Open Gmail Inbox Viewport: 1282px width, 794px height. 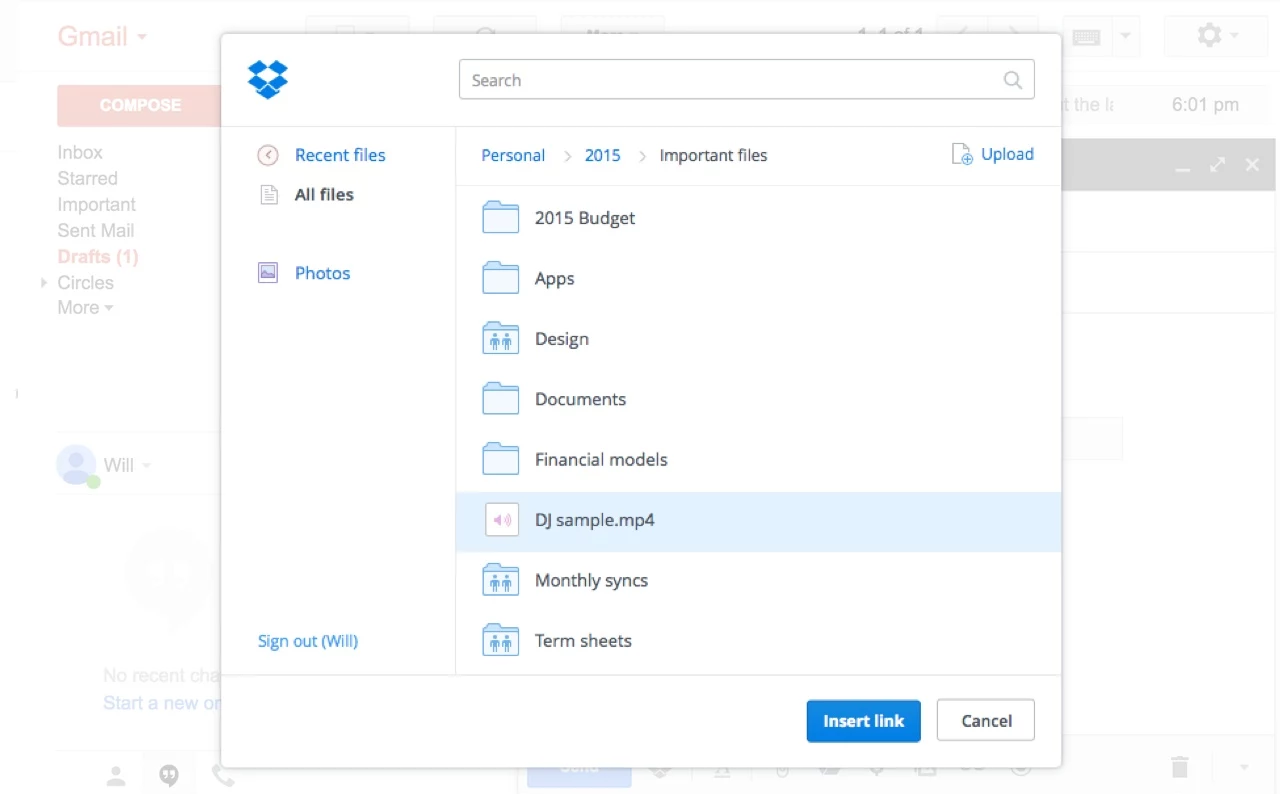click(80, 152)
